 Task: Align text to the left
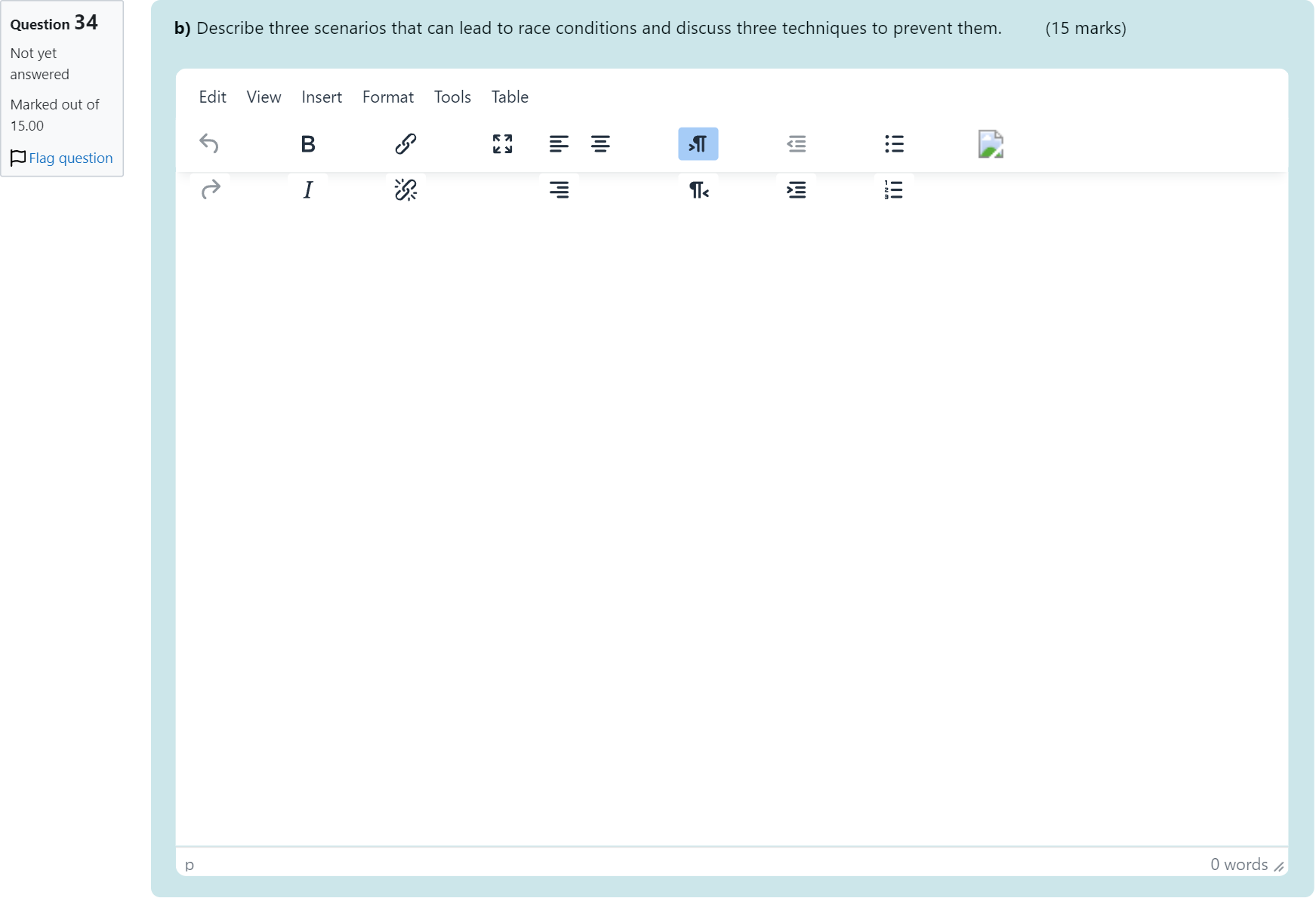(x=559, y=143)
